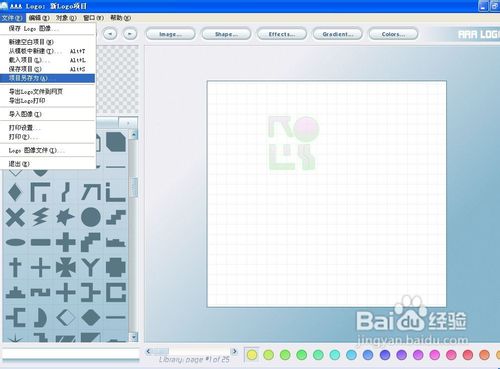
Task: Open the 文件 menu in menu bar
Action: [12, 18]
